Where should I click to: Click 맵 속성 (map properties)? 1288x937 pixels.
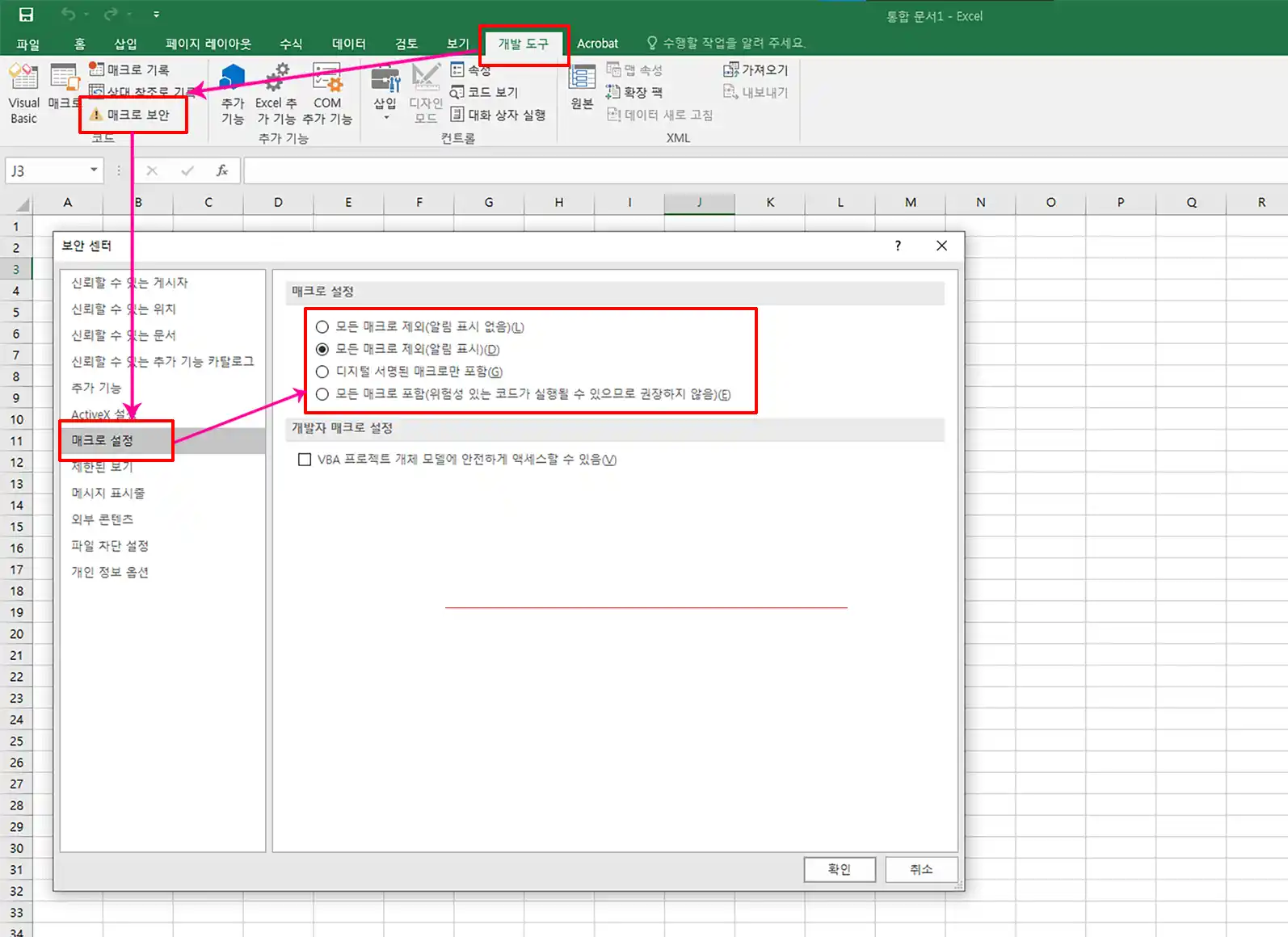tap(634, 70)
